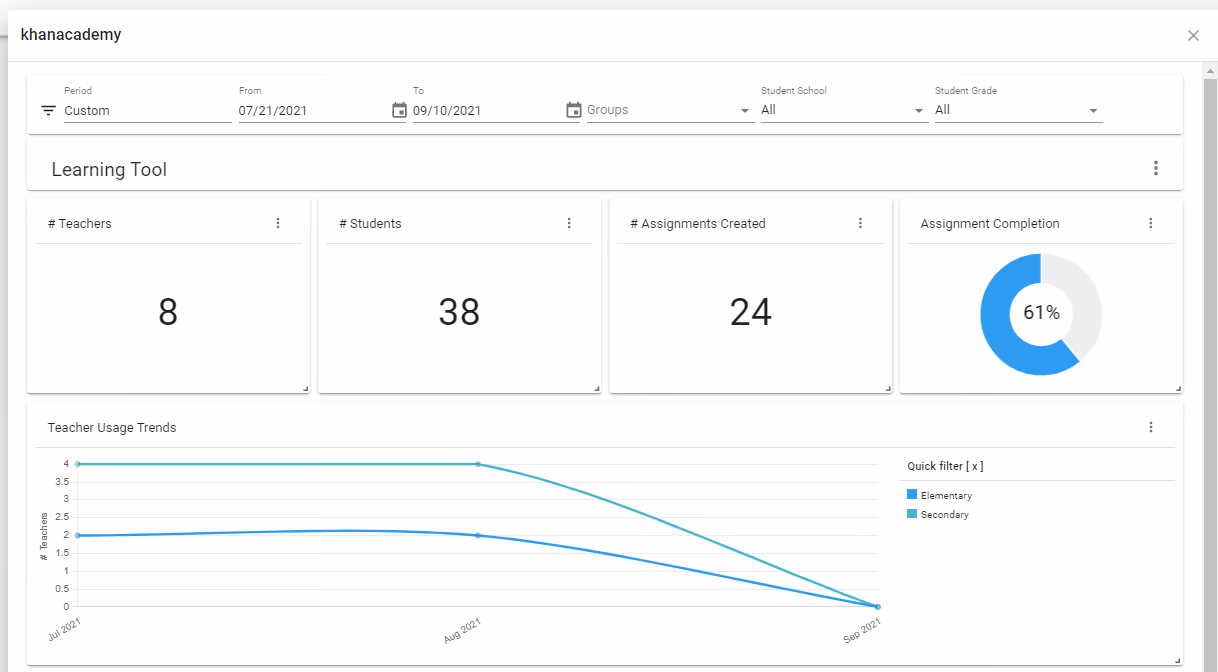Open Teacher Usage Trends options menu
The width and height of the screenshot is (1218, 672).
(1151, 427)
